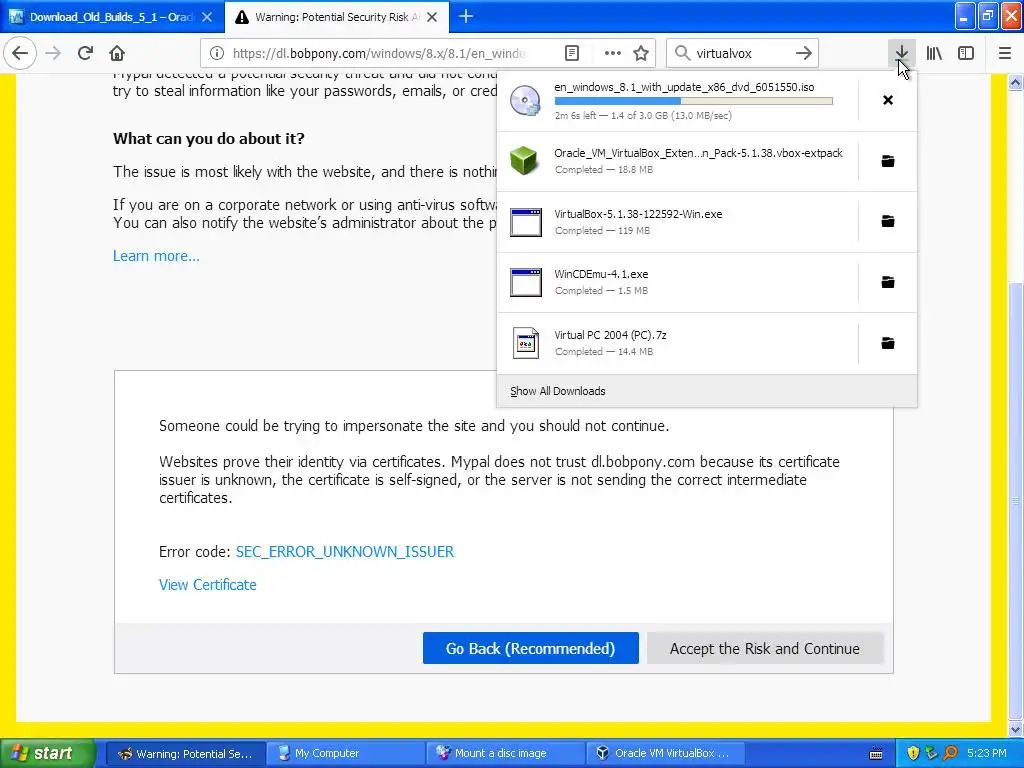This screenshot has width=1024, height=768.
Task: Open folder containing VirtualBox-5.1.38 installer
Action: tap(888, 221)
